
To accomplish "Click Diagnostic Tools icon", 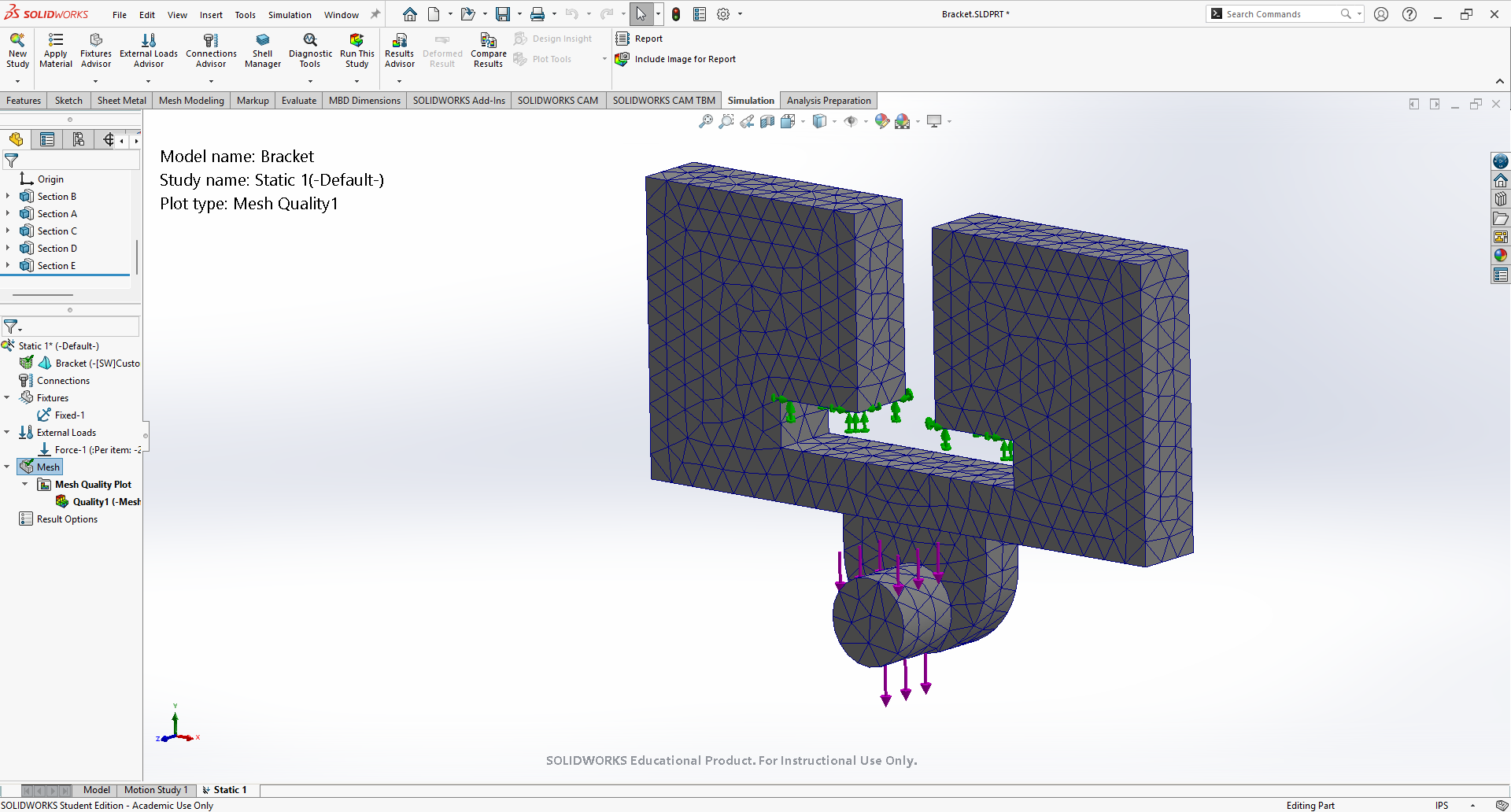I will tap(310, 50).
